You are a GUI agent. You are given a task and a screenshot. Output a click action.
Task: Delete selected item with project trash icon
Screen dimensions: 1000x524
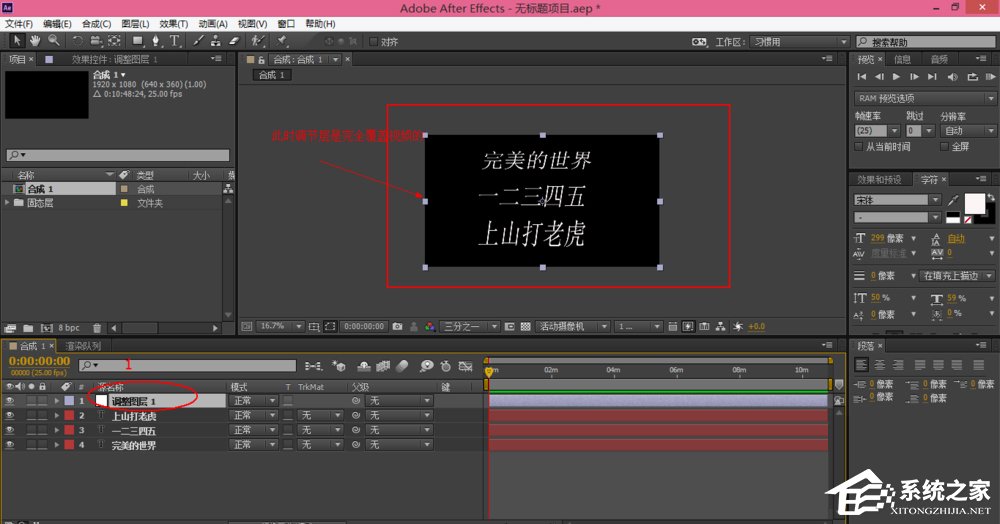[97, 327]
